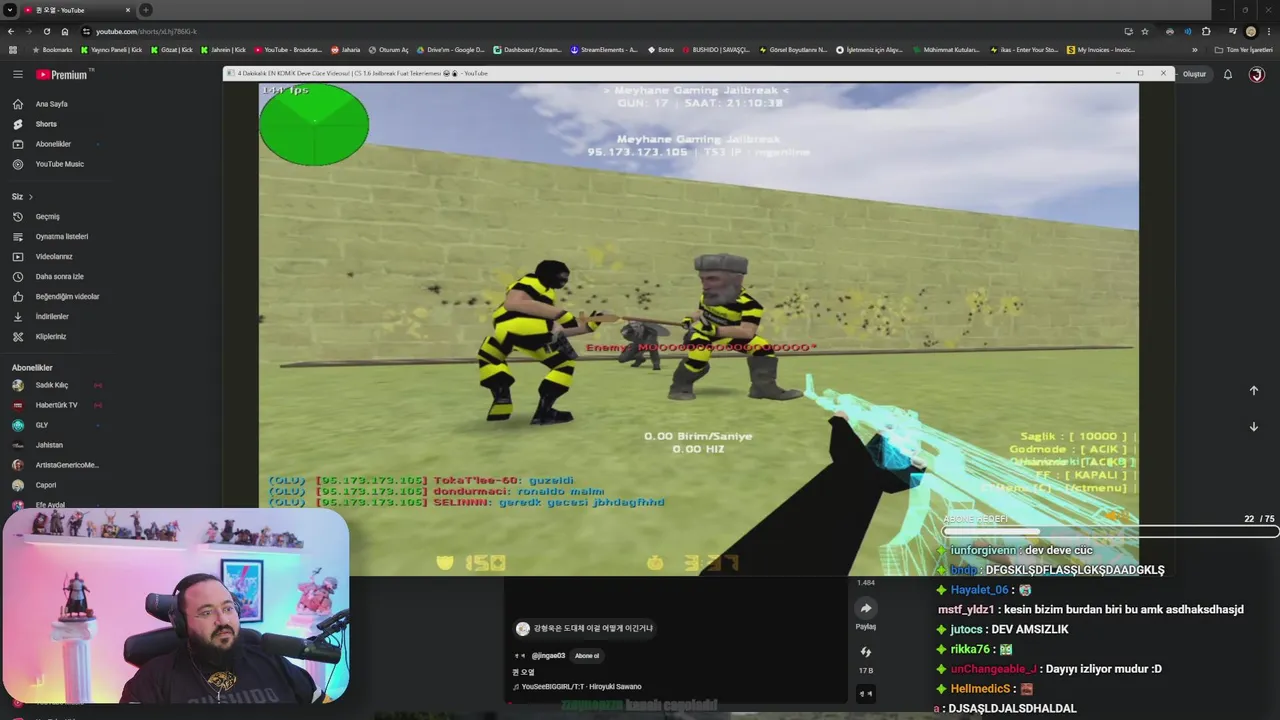Open Sadık Kılıç subscription channel

(52, 385)
